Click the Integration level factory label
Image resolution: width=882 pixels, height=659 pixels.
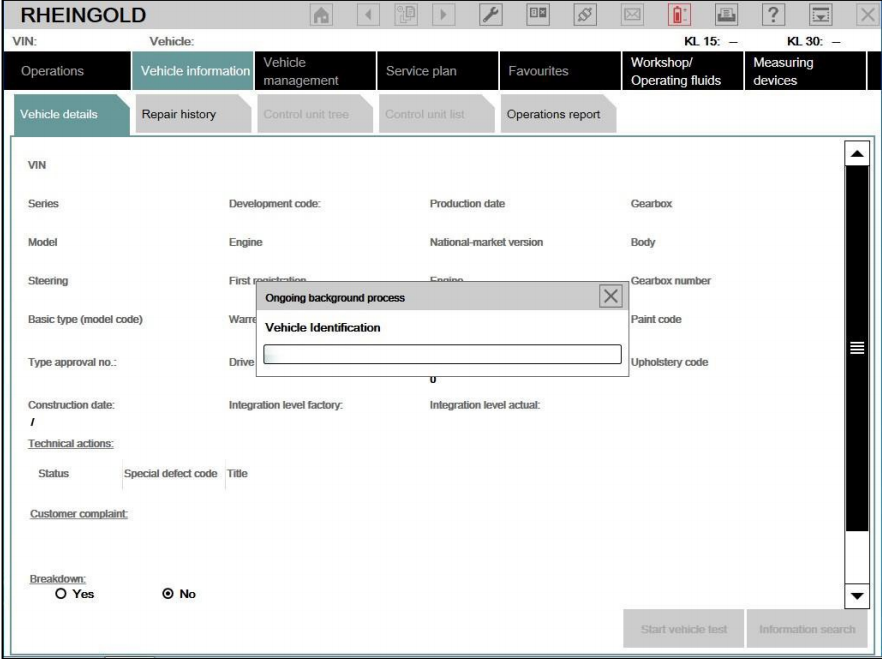(286, 405)
